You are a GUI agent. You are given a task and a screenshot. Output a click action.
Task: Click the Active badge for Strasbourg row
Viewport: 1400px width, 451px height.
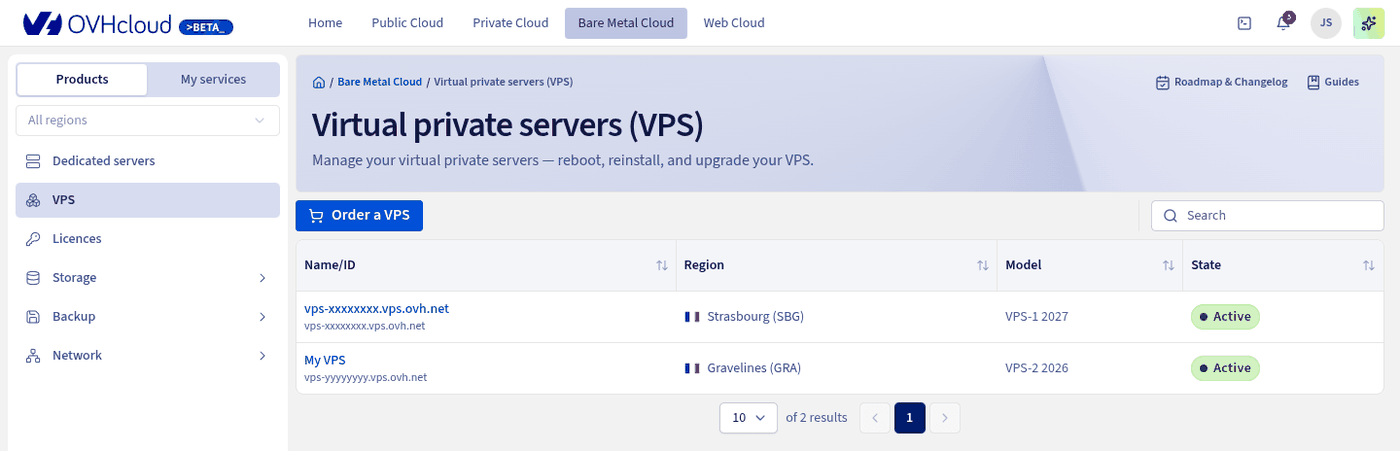(x=1225, y=317)
